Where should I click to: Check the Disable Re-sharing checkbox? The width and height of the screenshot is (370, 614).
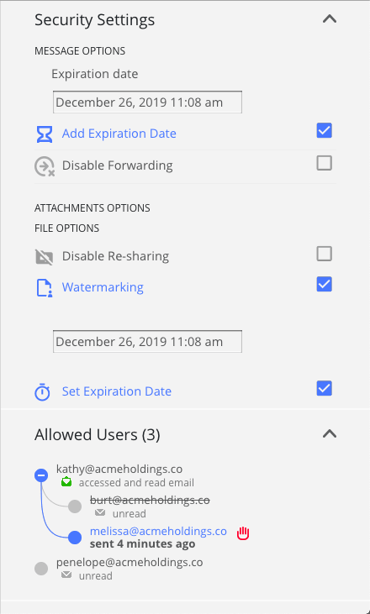pyautogui.click(x=324, y=254)
